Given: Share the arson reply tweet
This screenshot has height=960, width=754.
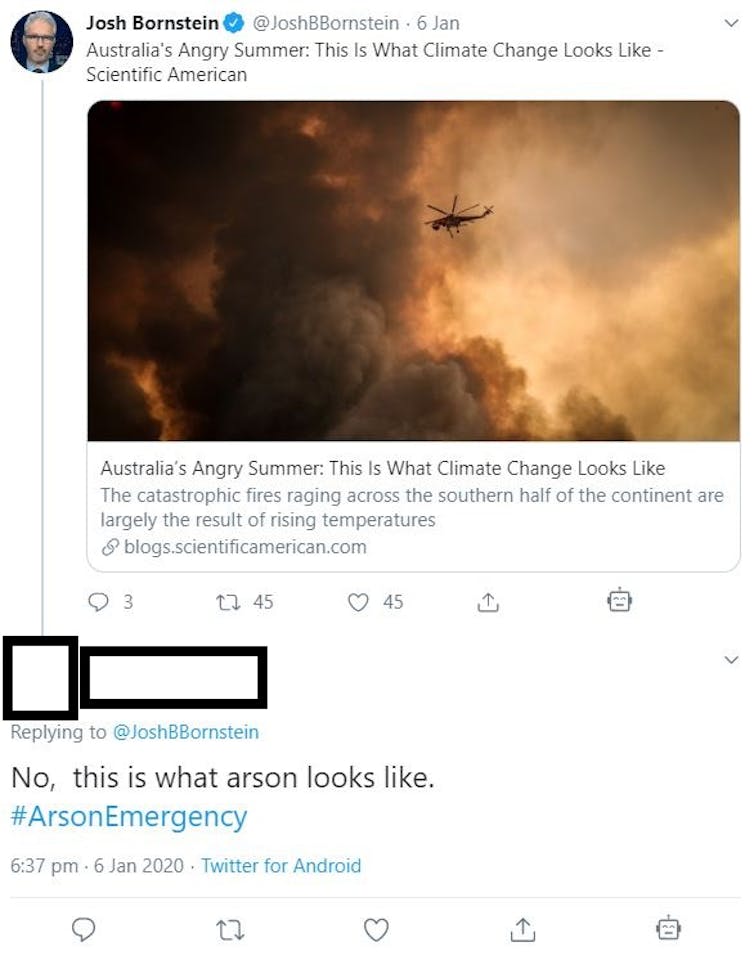Looking at the screenshot, I should 522,929.
